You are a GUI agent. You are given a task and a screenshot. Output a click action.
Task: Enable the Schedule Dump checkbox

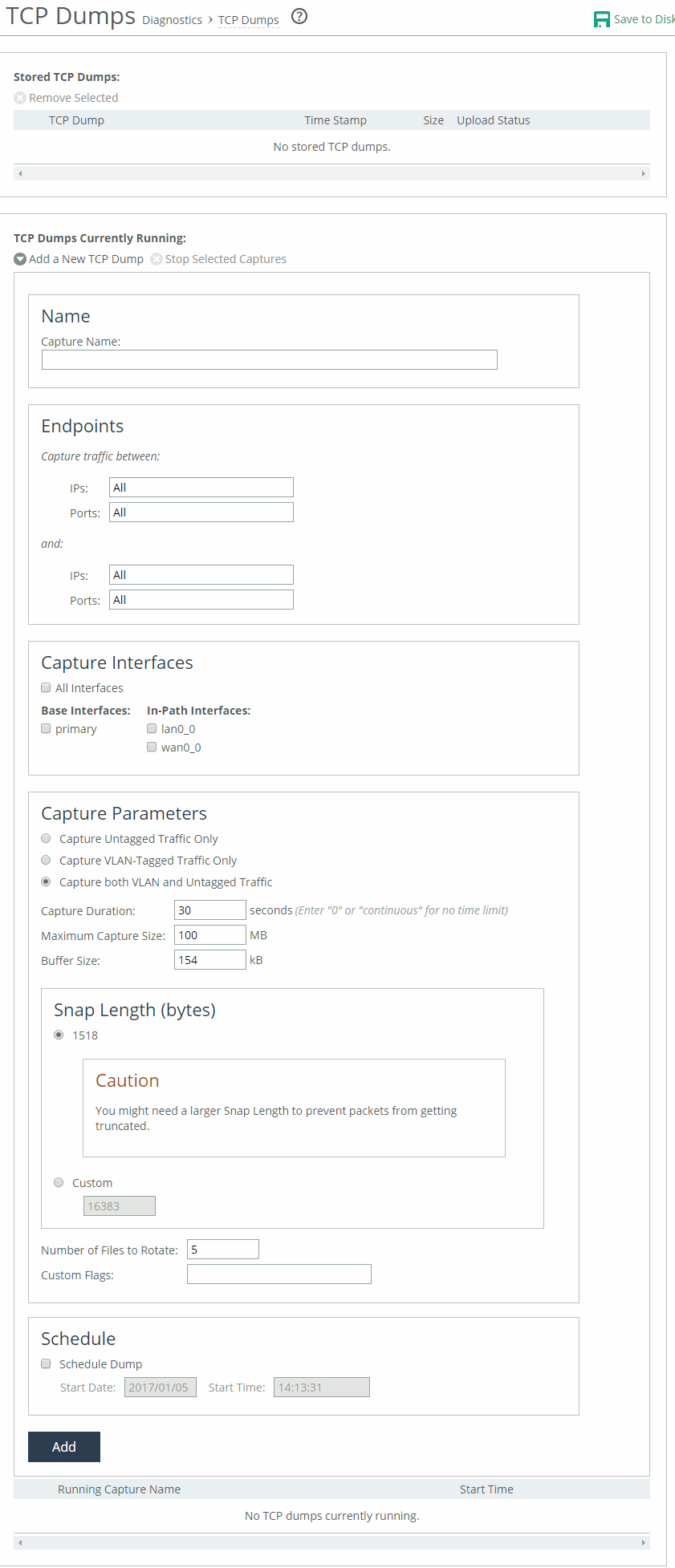[x=46, y=1363]
